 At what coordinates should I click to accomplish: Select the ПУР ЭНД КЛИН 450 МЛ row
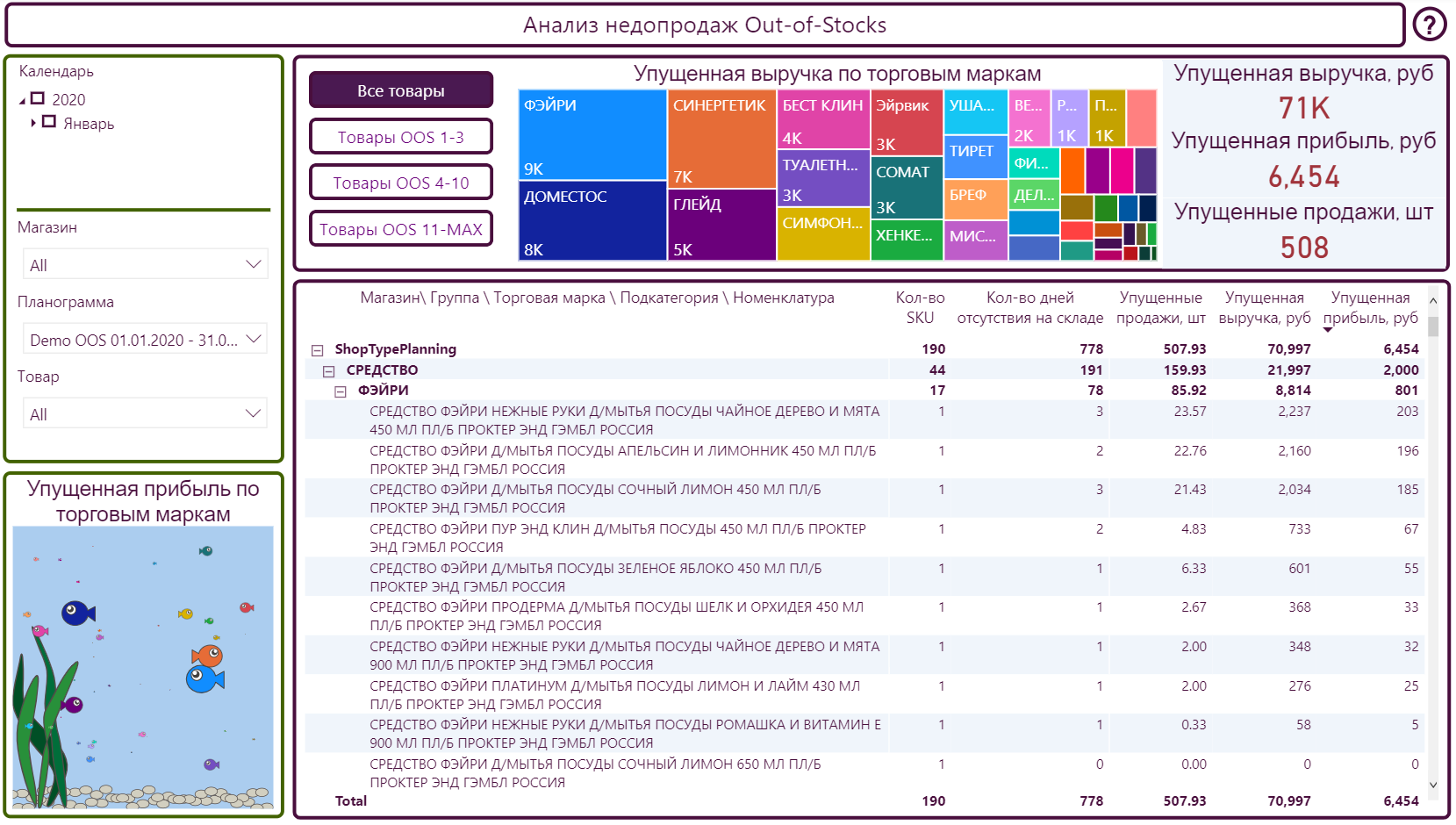[864, 537]
